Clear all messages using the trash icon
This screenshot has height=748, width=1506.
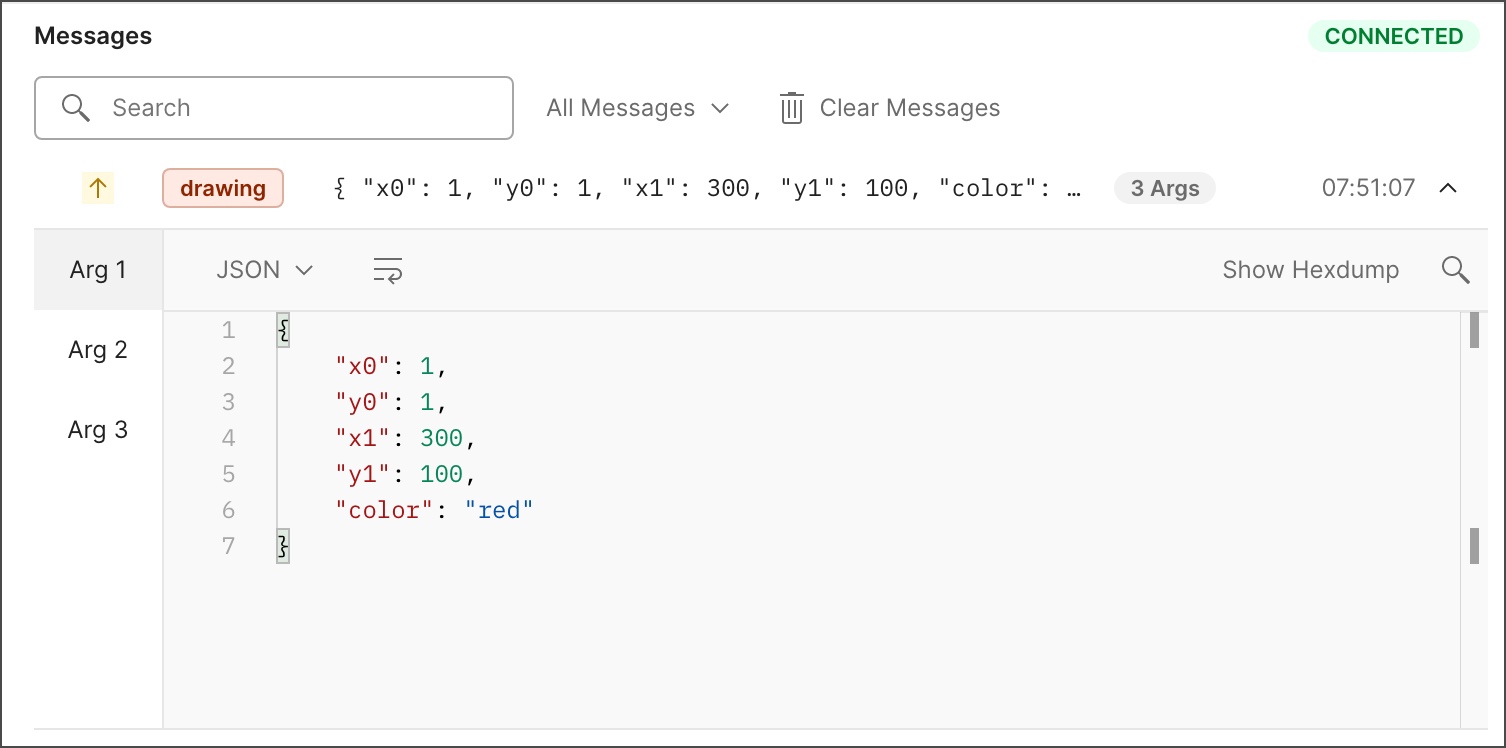point(790,107)
